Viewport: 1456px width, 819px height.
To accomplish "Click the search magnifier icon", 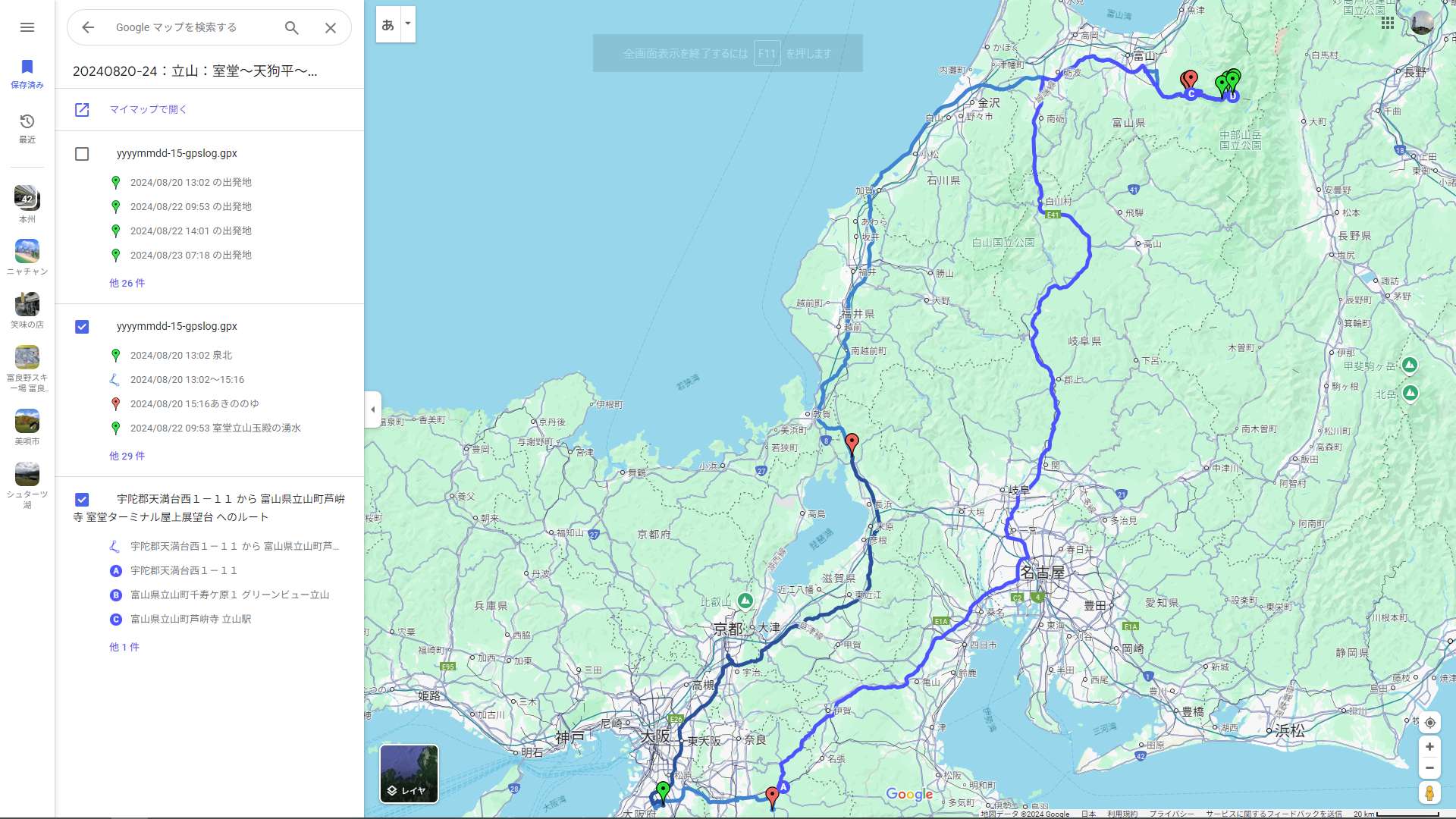I will [x=292, y=27].
